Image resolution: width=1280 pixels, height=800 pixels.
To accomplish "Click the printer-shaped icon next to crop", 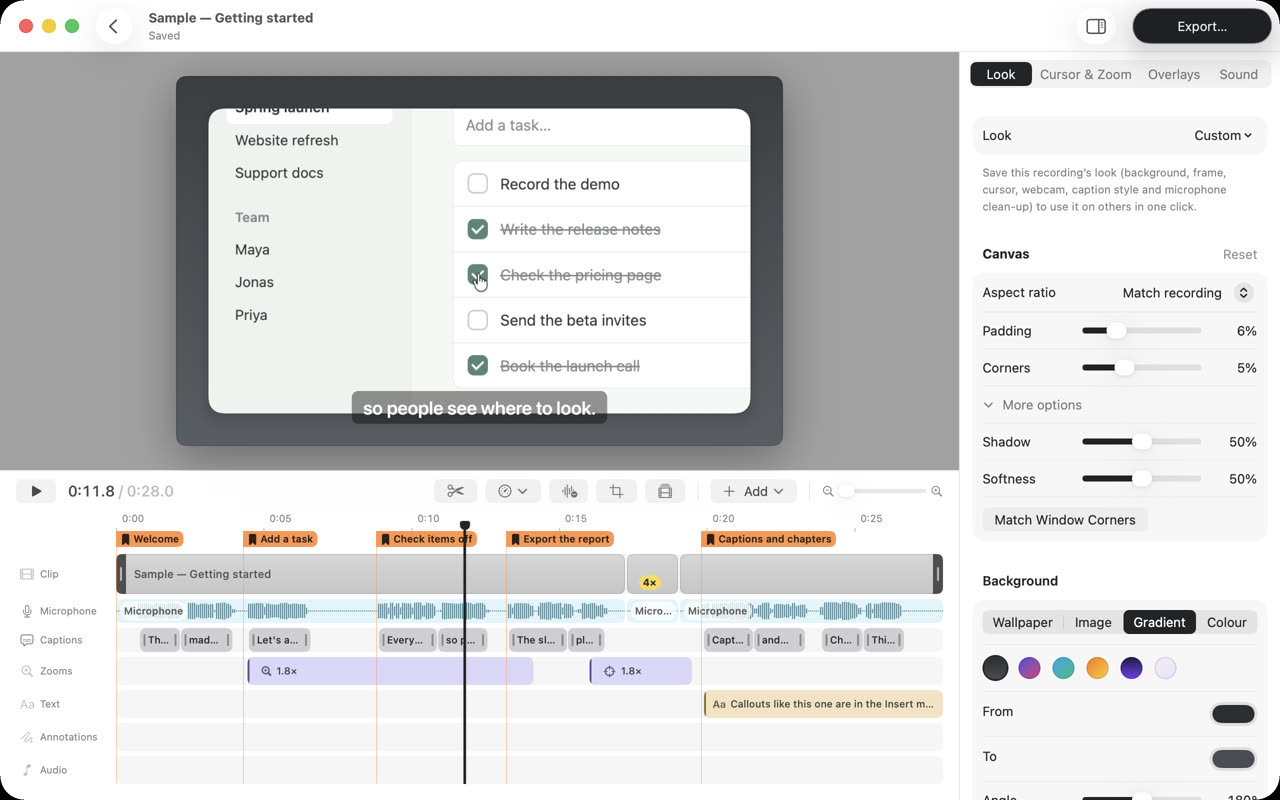I will point(665,491).
